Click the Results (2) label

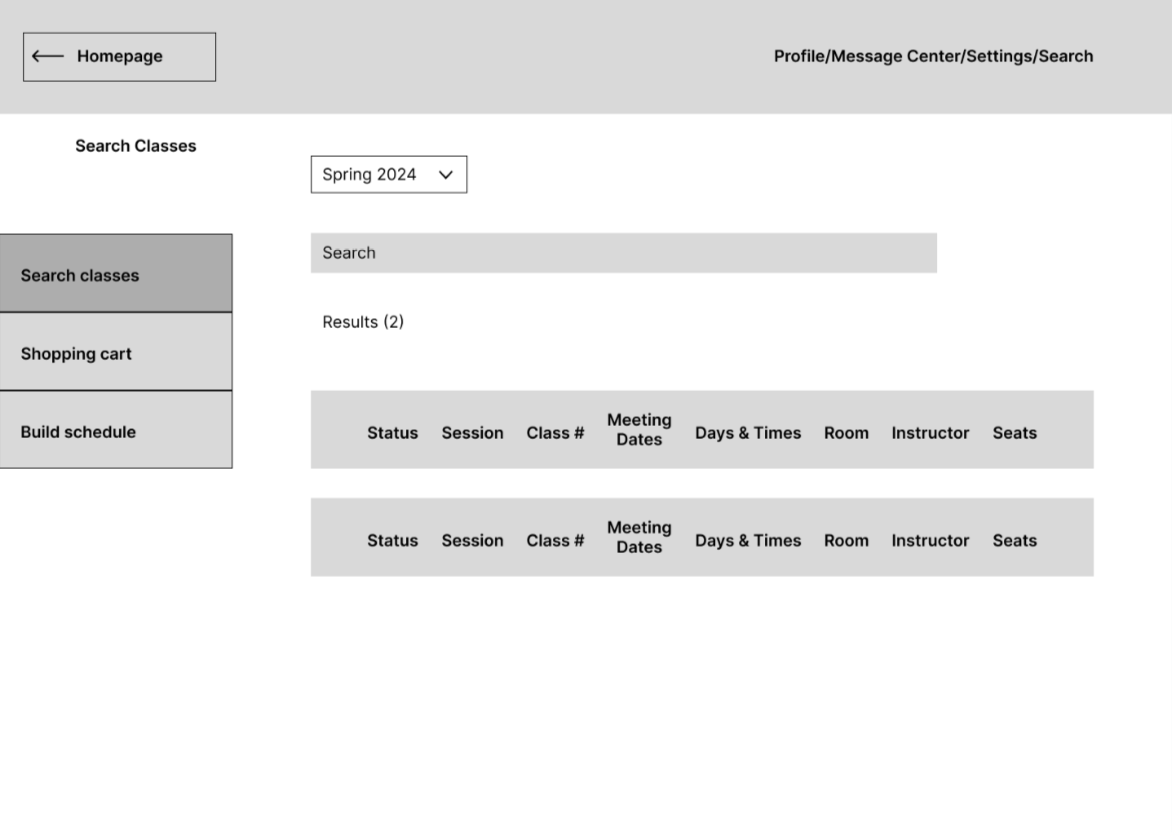point(363,322)
